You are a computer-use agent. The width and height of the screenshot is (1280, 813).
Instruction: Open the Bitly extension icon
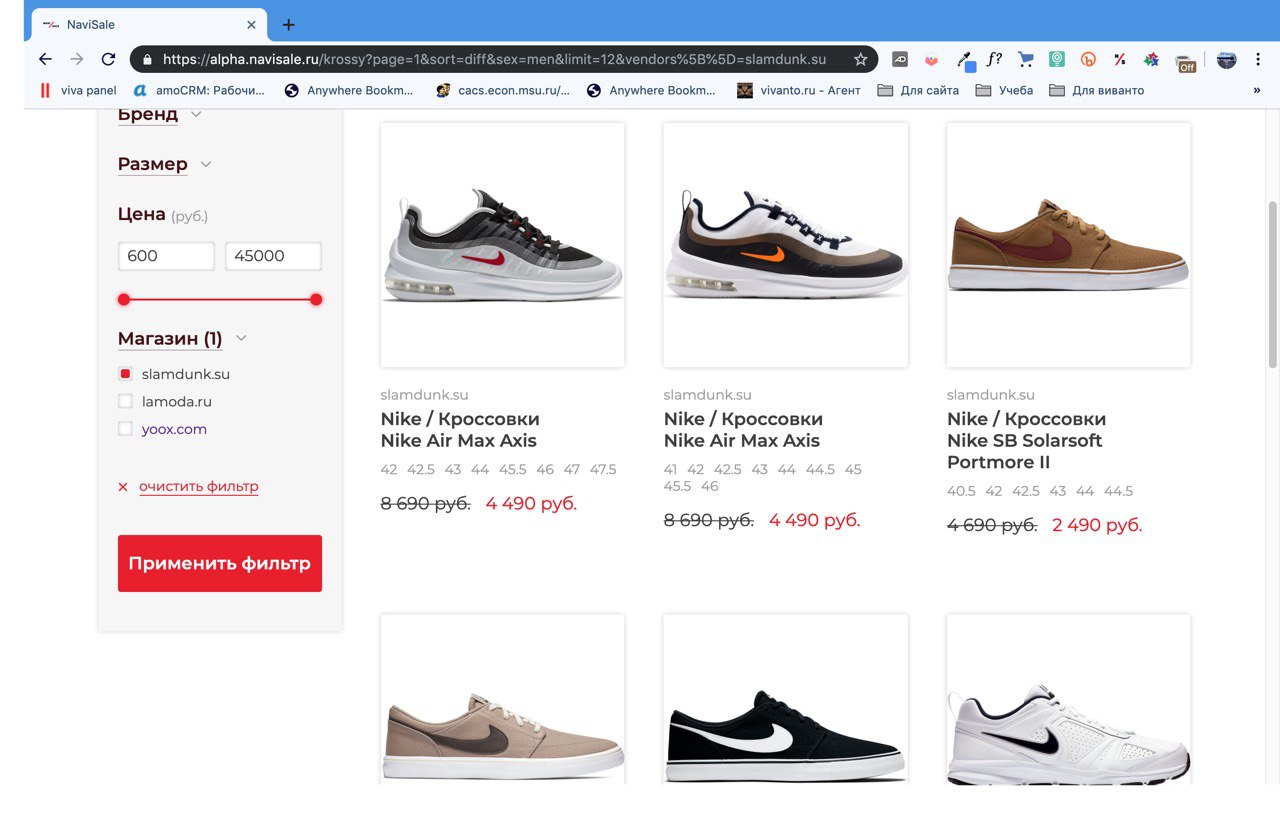pos(1088,59)
